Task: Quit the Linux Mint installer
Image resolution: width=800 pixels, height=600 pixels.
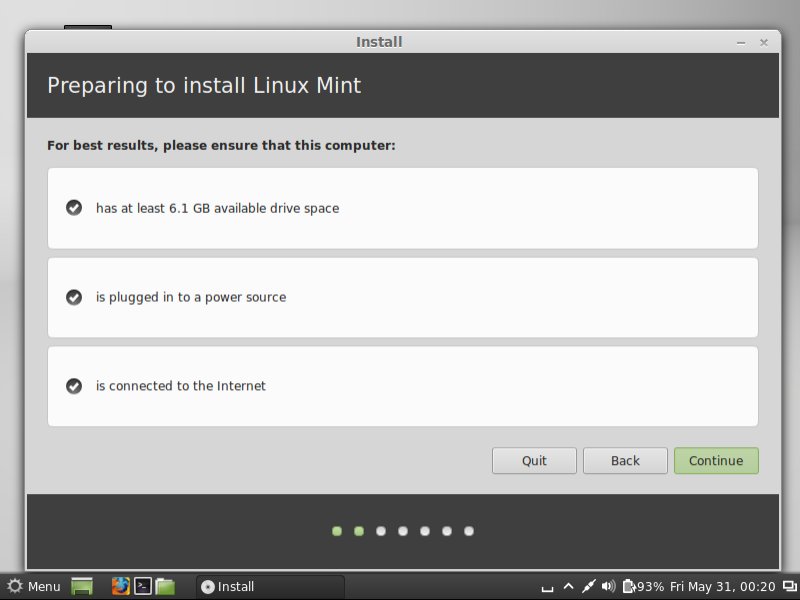Action: click(x=534, y=461)
